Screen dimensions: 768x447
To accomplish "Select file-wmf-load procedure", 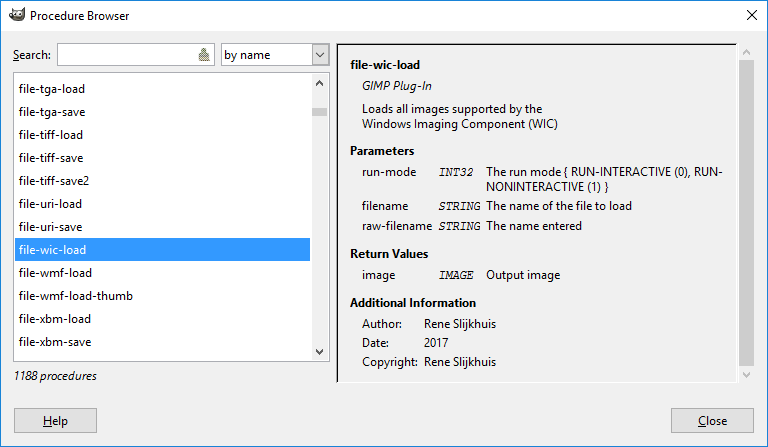I will [162, 273].
